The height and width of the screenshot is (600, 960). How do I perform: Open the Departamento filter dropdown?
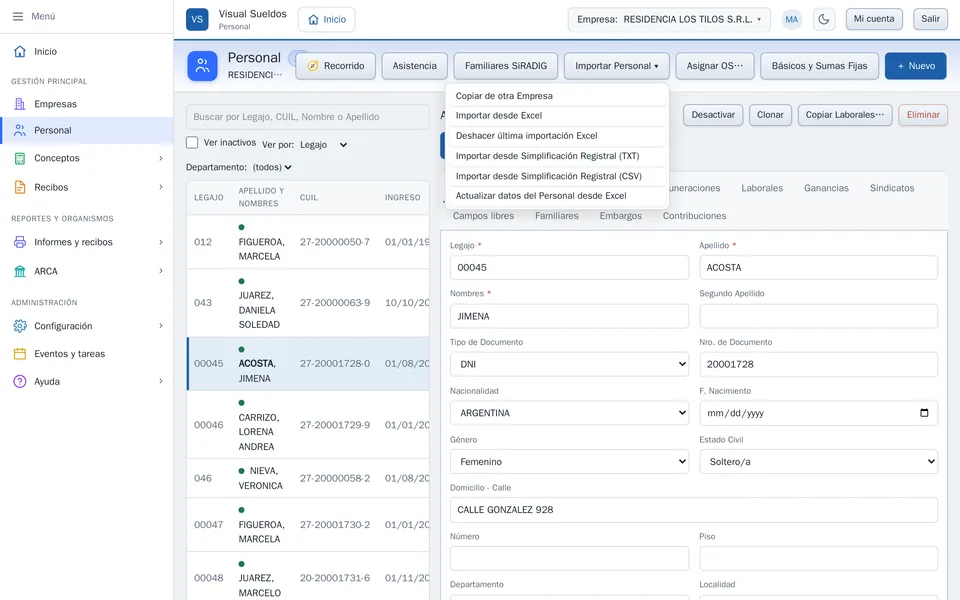pyautogui.click(x=272, y=167)
